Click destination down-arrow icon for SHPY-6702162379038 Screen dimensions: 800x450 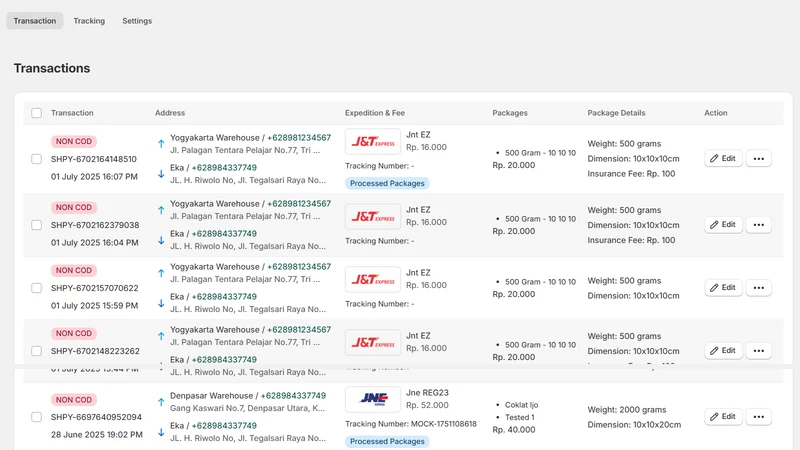click(161, 240)
